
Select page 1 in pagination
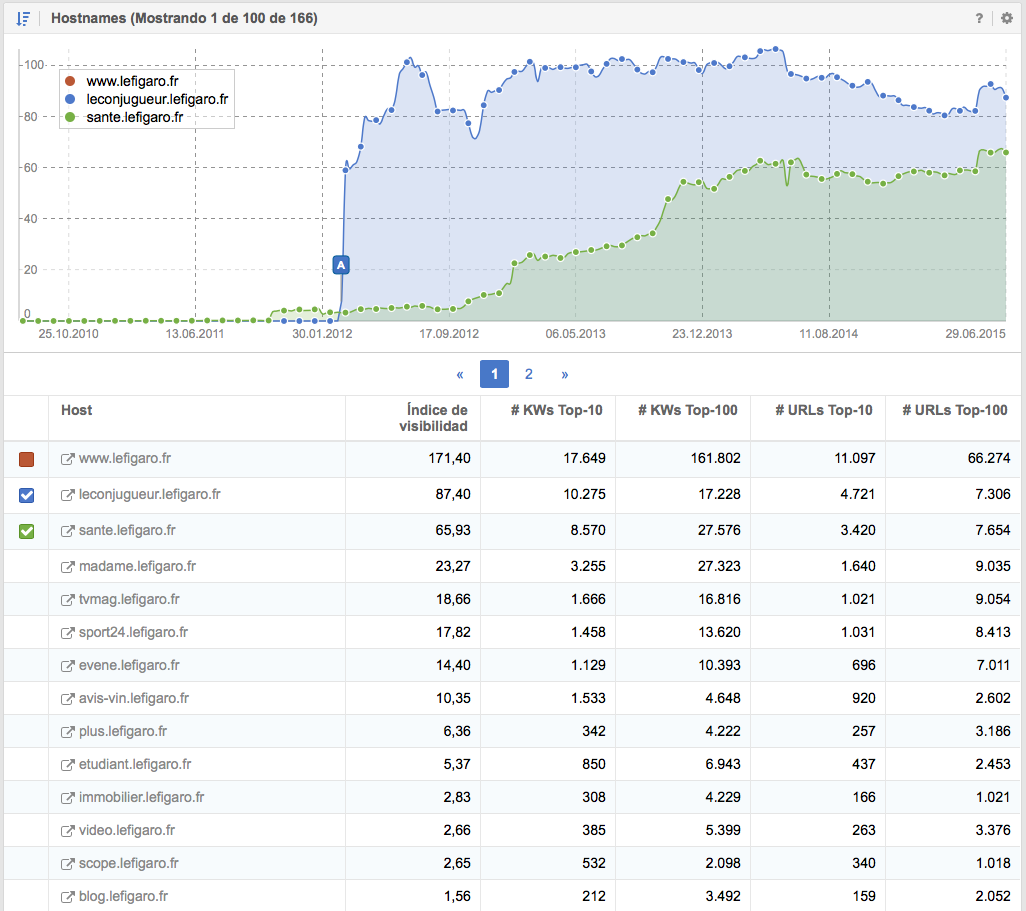click(x=494, y=374)
